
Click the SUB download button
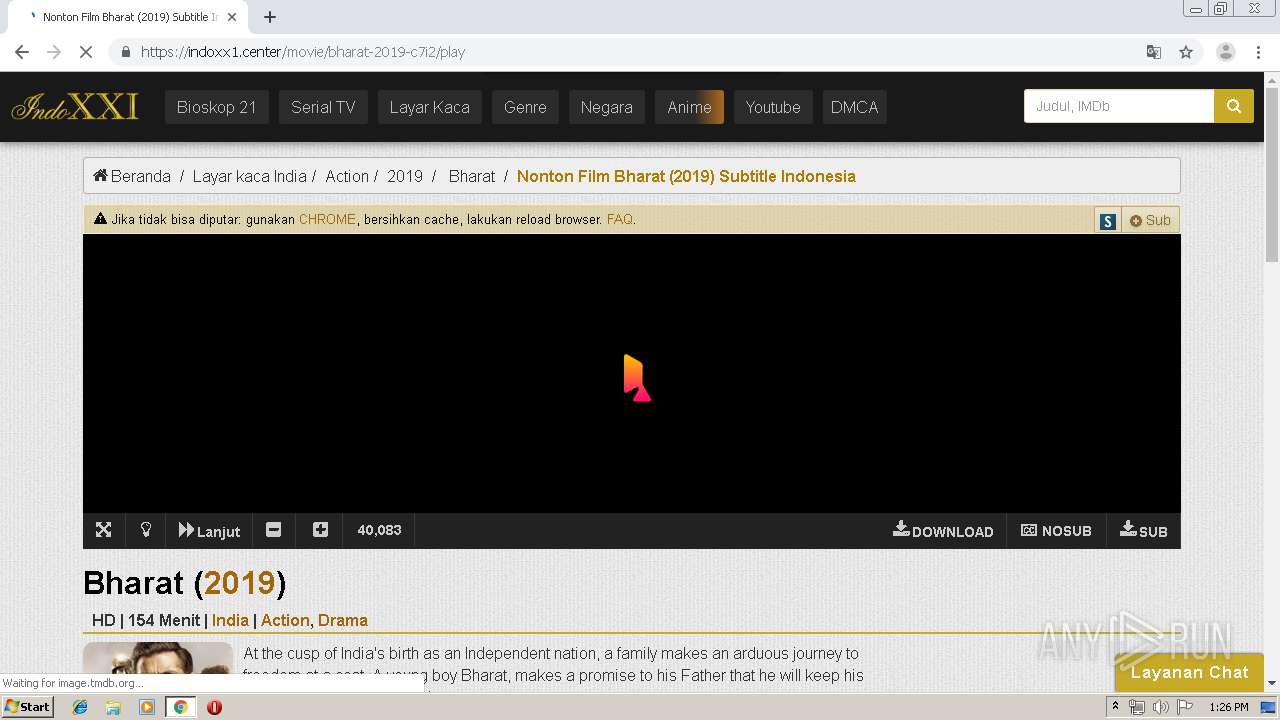pyautogui.click(x=1144, y=531)
